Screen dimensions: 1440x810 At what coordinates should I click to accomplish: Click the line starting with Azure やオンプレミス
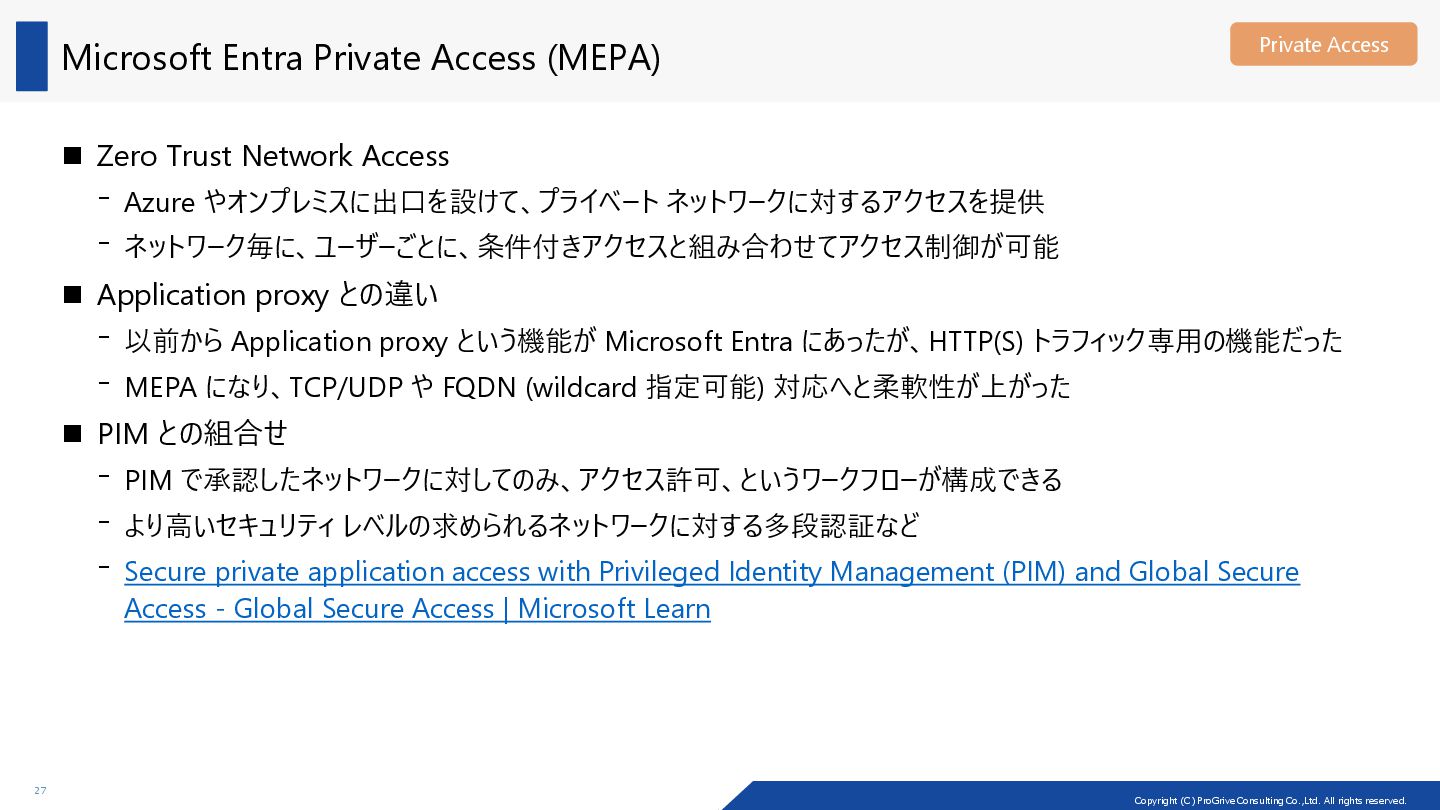tap(584, 202)
